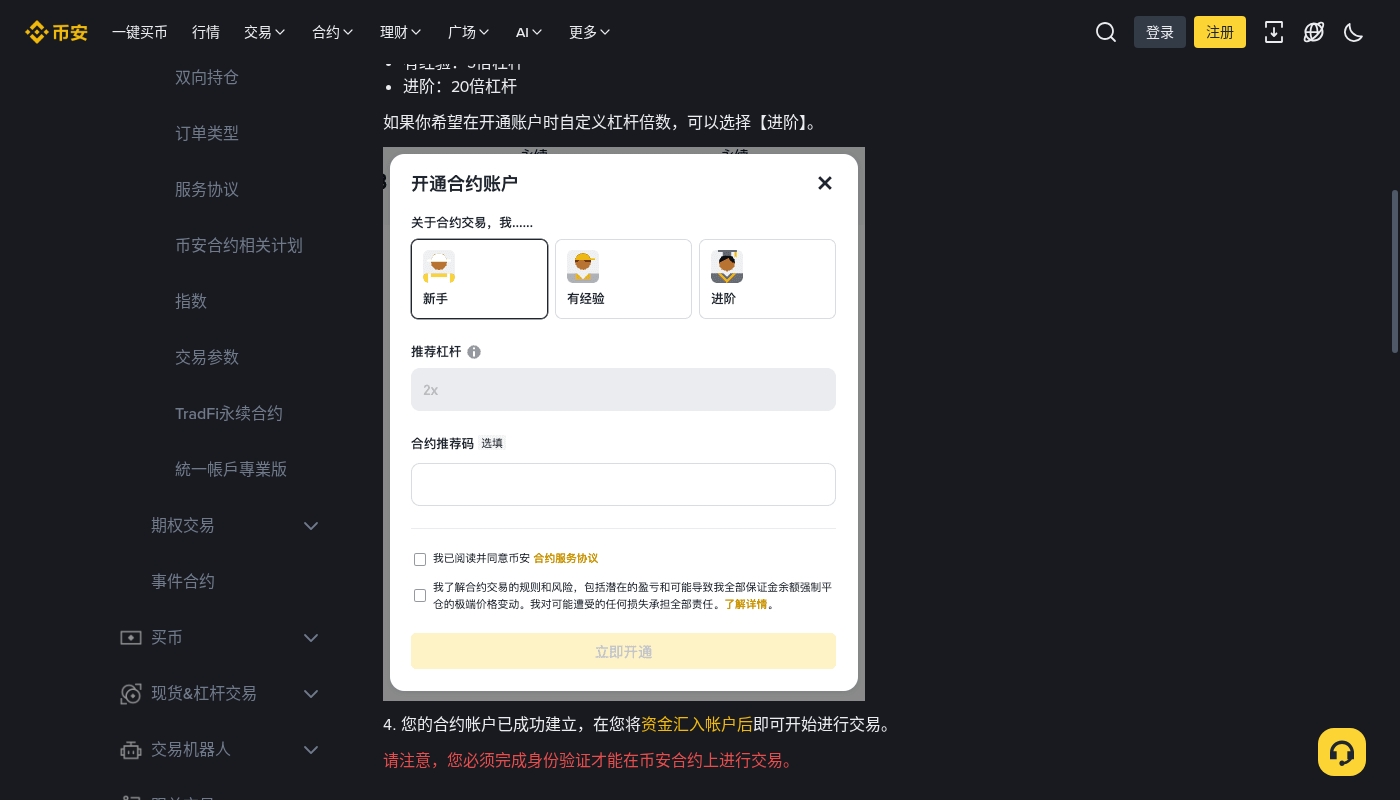Expand the 期权交易 sidebar section
Image resolution: width=1400 pixels, height=800 pixels.
point(311,525)
